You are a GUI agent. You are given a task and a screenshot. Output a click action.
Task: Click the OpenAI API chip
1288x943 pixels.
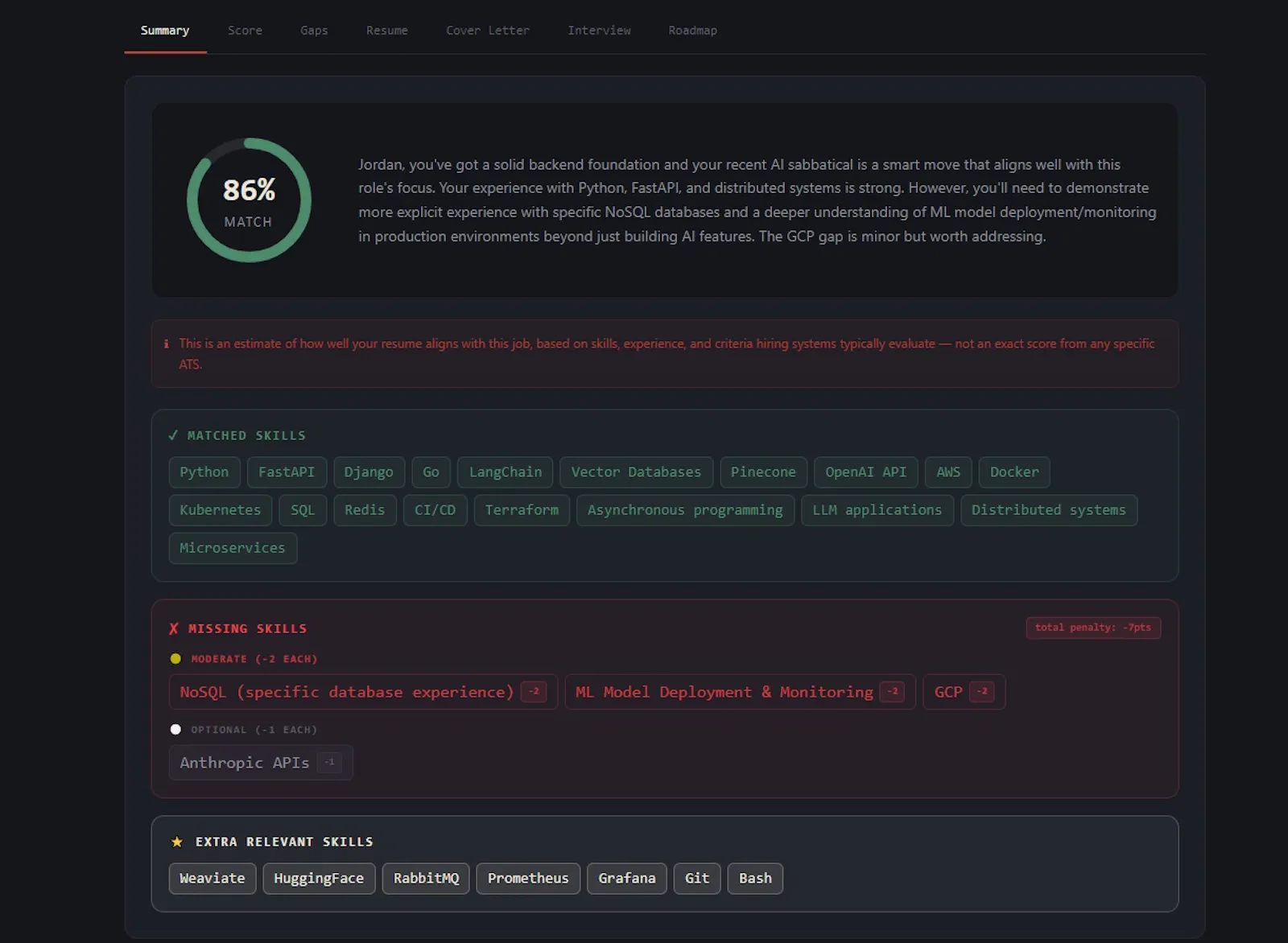pyautogui.click(x=866, y=472)
